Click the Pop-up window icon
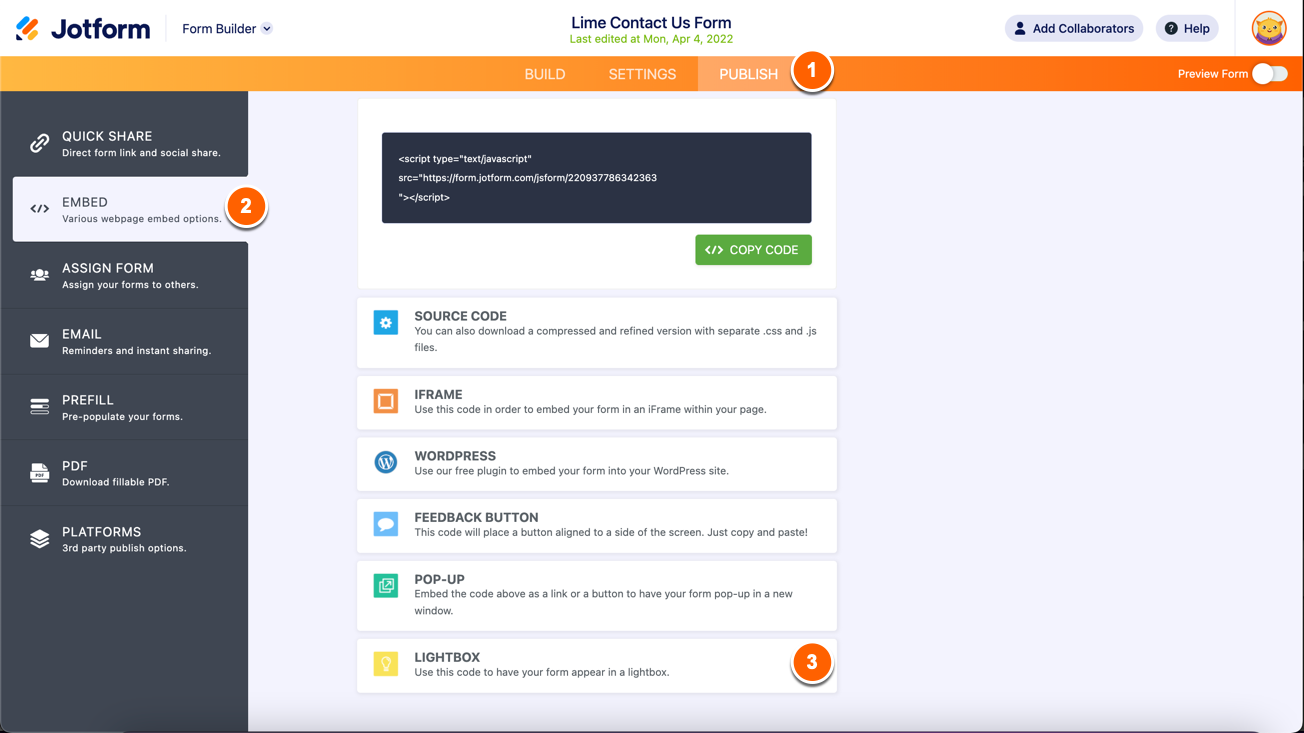The height and width of the screenshot is (733, 1304). pos(386,586)
